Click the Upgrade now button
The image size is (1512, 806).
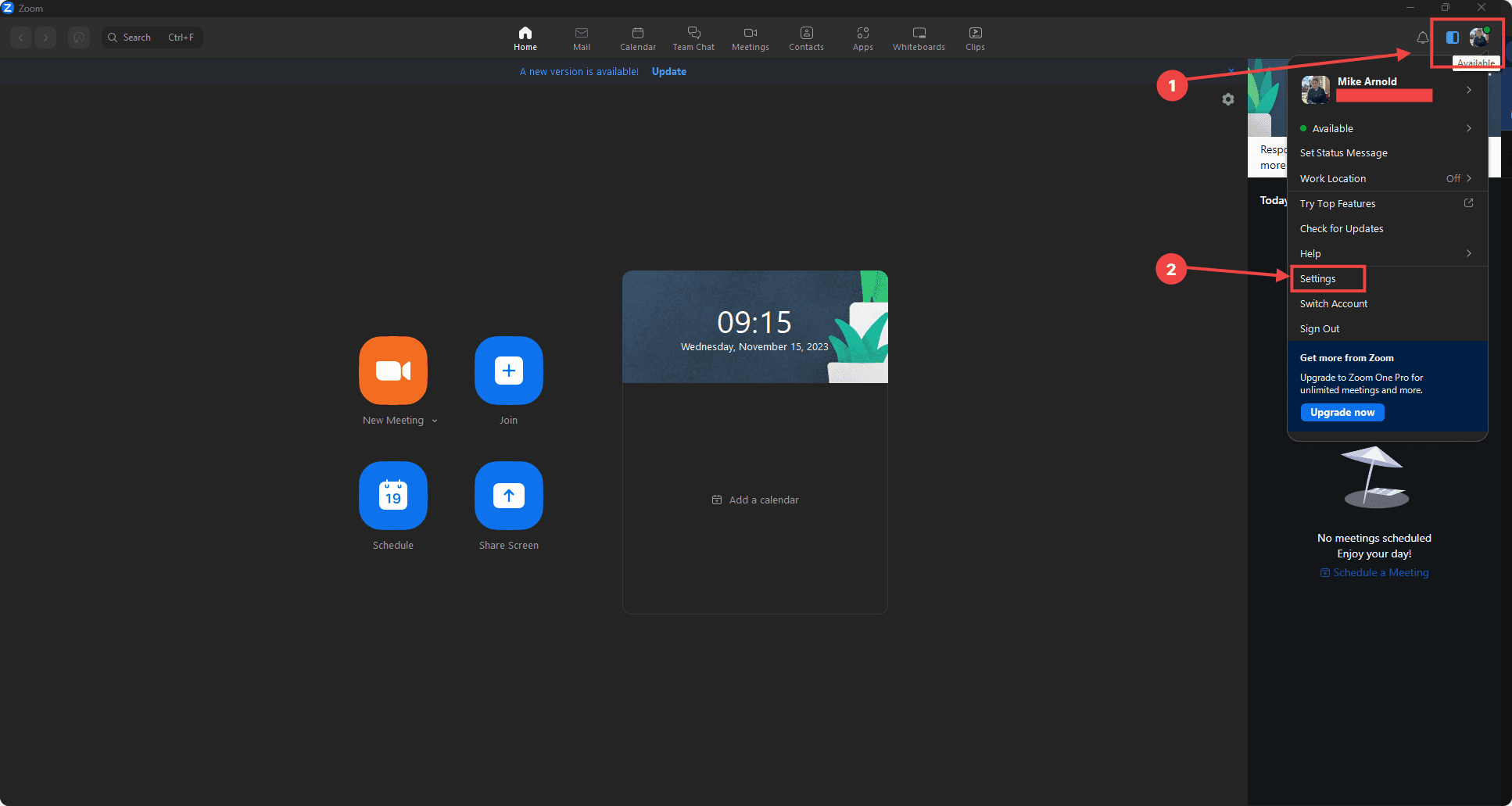tap(1342, 412)
